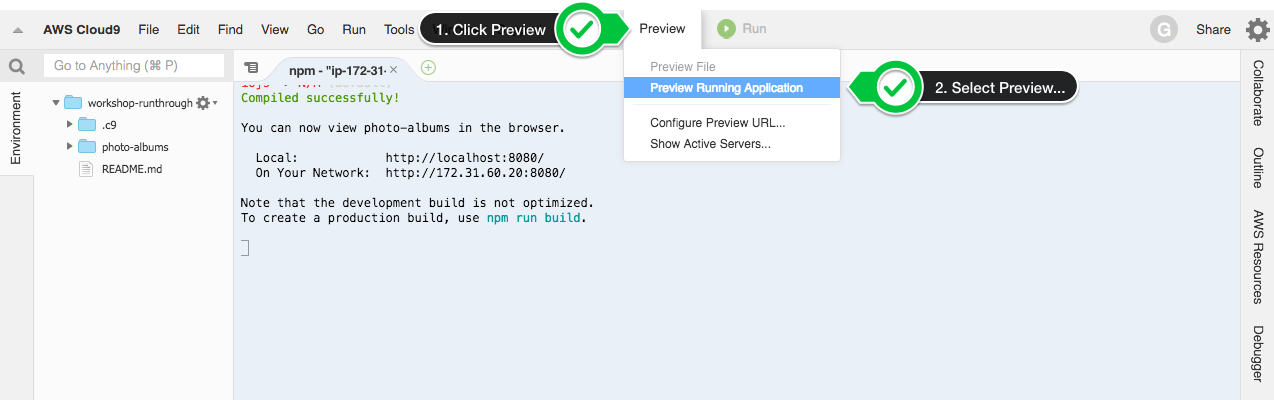The width and height of the screenshot is (1274, 400).
Task: Open the AWS Resources side panel
Action: click(1258, 257)
